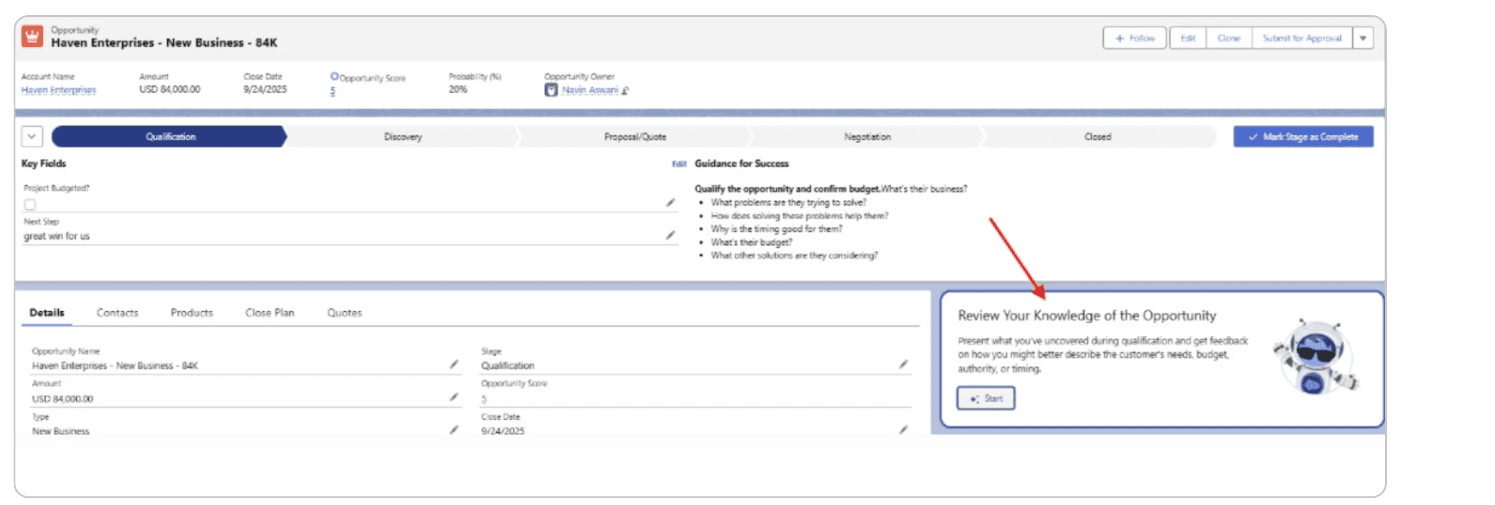Viewport: 1495px width, 505px height.
Task: Click the header Close Date '9/24/2025'
Action: click(x=263, y=90)
